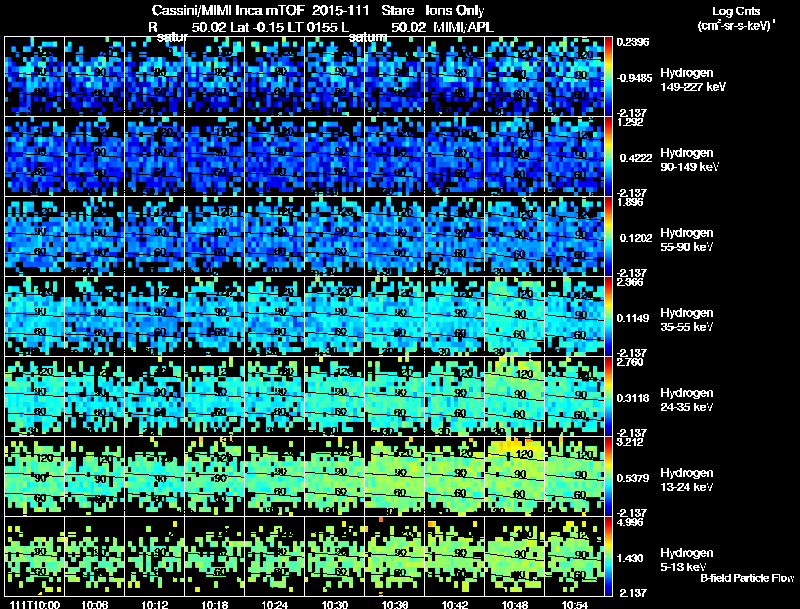Select the 10:30 time label
The image size is (800, 609).
(x=335, y=604)
